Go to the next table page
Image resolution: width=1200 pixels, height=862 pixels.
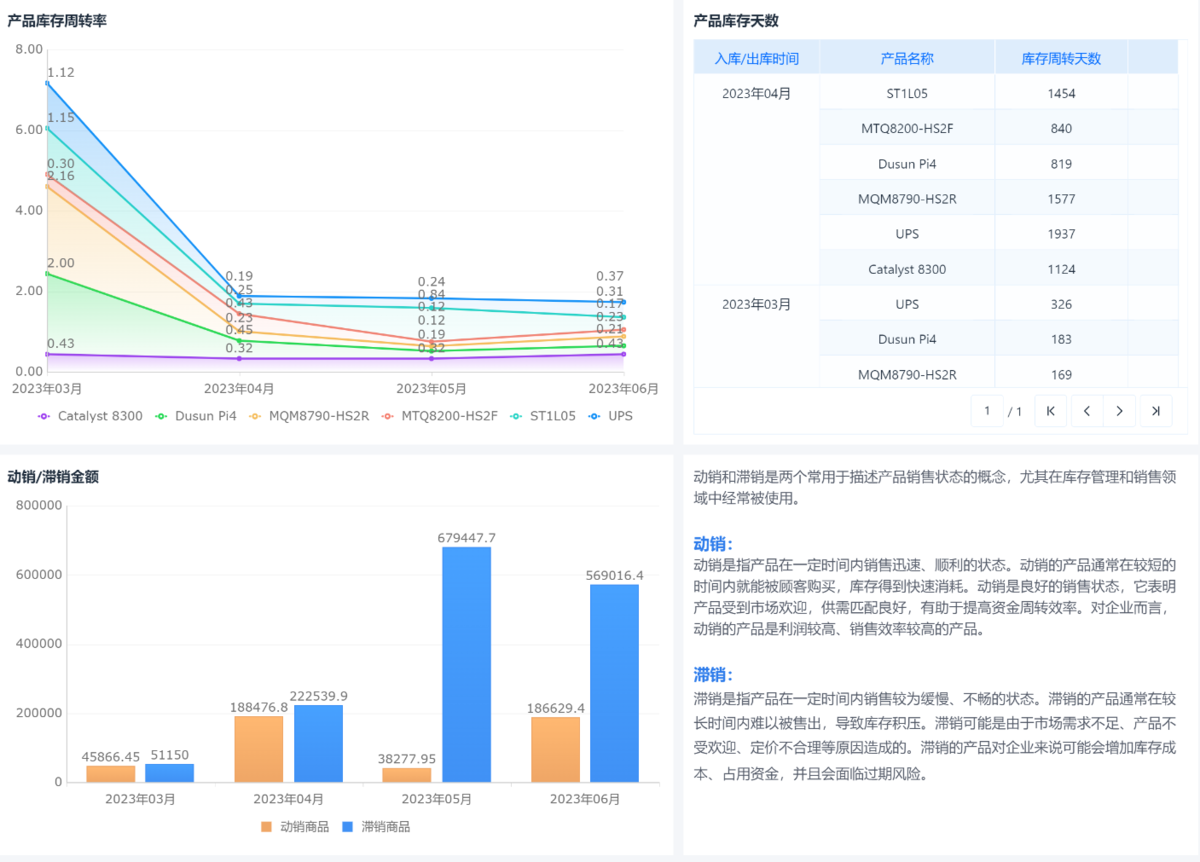click(1120, 411)
